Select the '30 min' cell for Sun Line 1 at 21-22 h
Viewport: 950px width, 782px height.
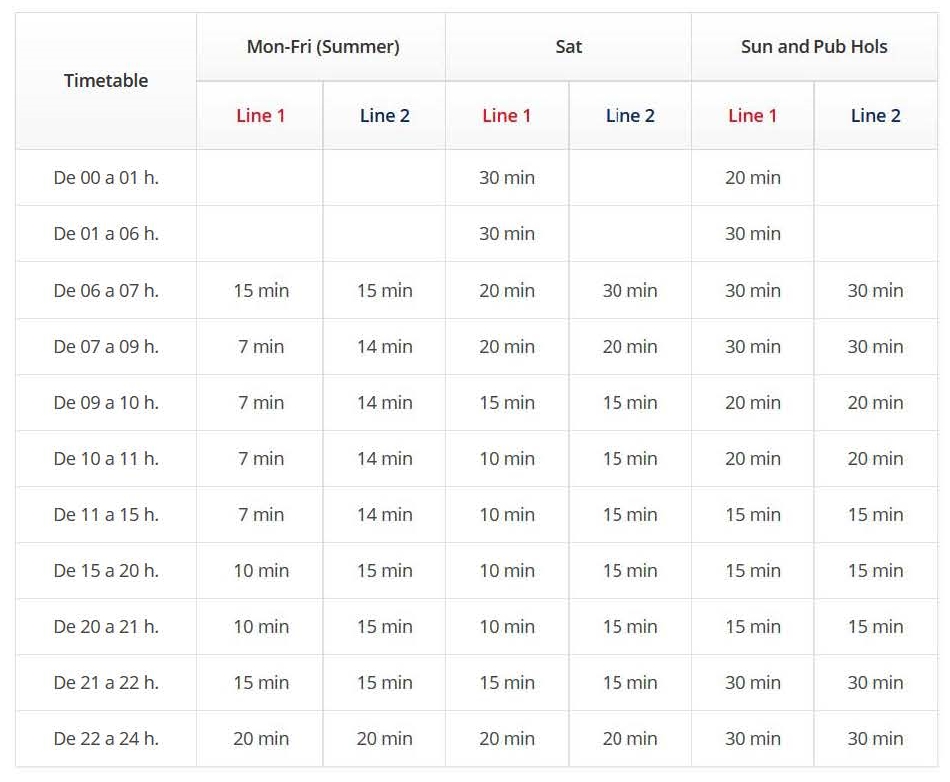pyautogui.click(x=752, y=682)
